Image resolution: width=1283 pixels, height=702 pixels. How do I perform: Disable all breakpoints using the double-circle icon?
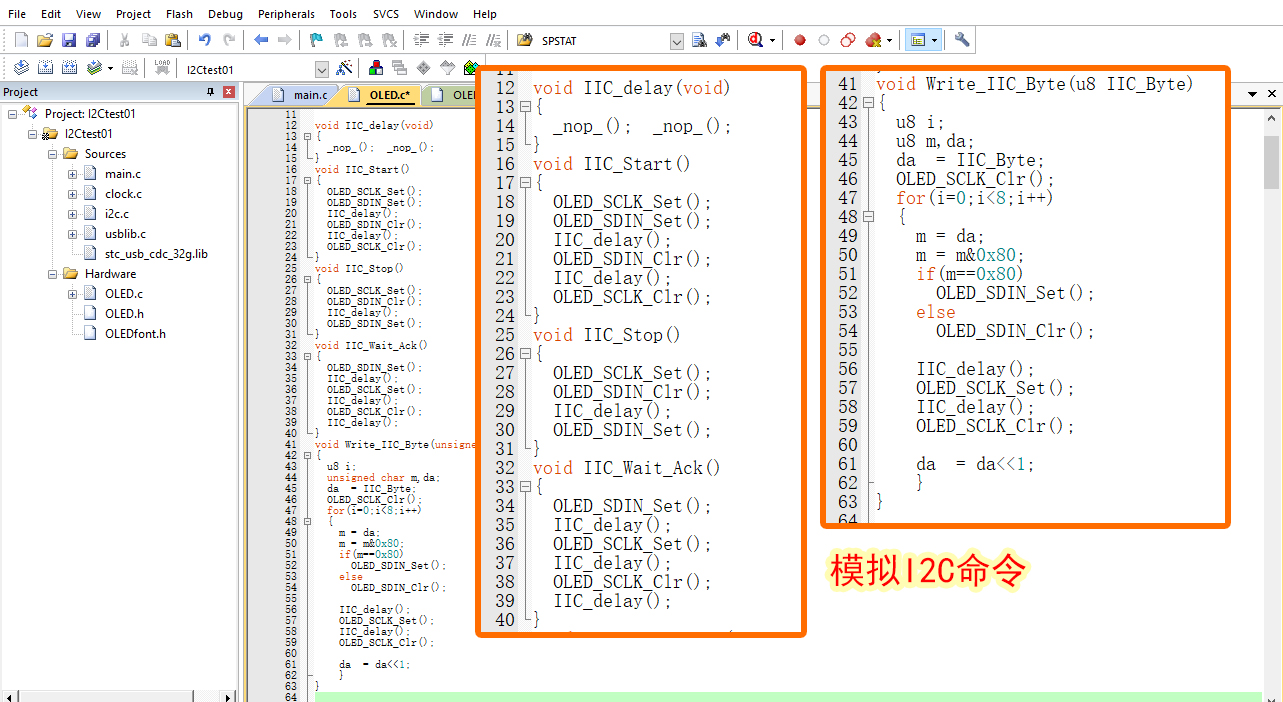848,40
